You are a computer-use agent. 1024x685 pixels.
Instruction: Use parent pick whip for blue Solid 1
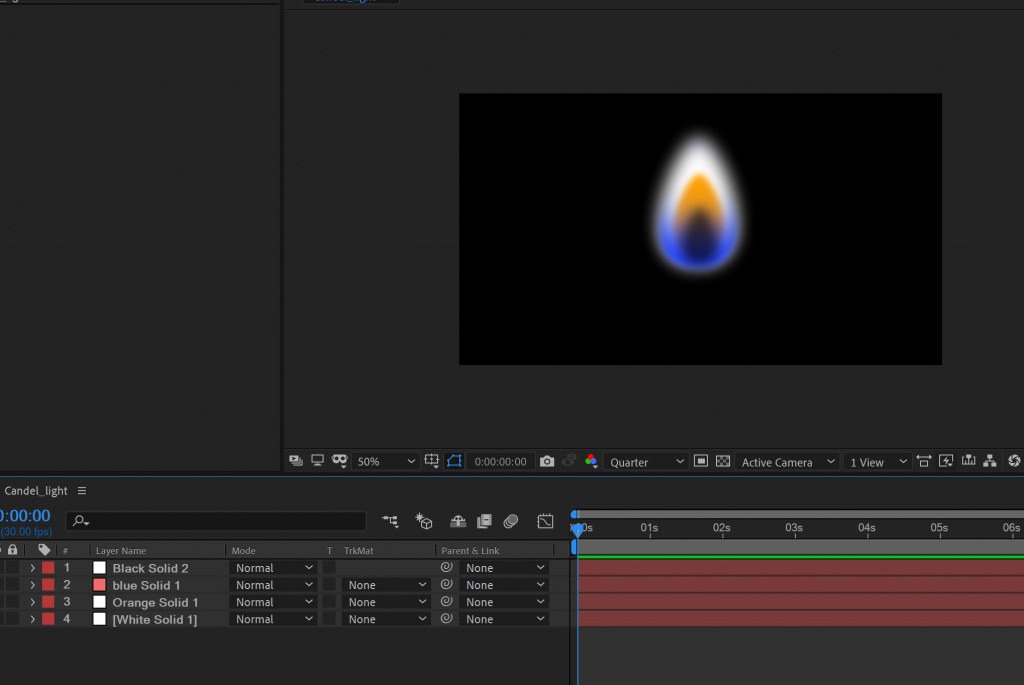click(447, 584)
